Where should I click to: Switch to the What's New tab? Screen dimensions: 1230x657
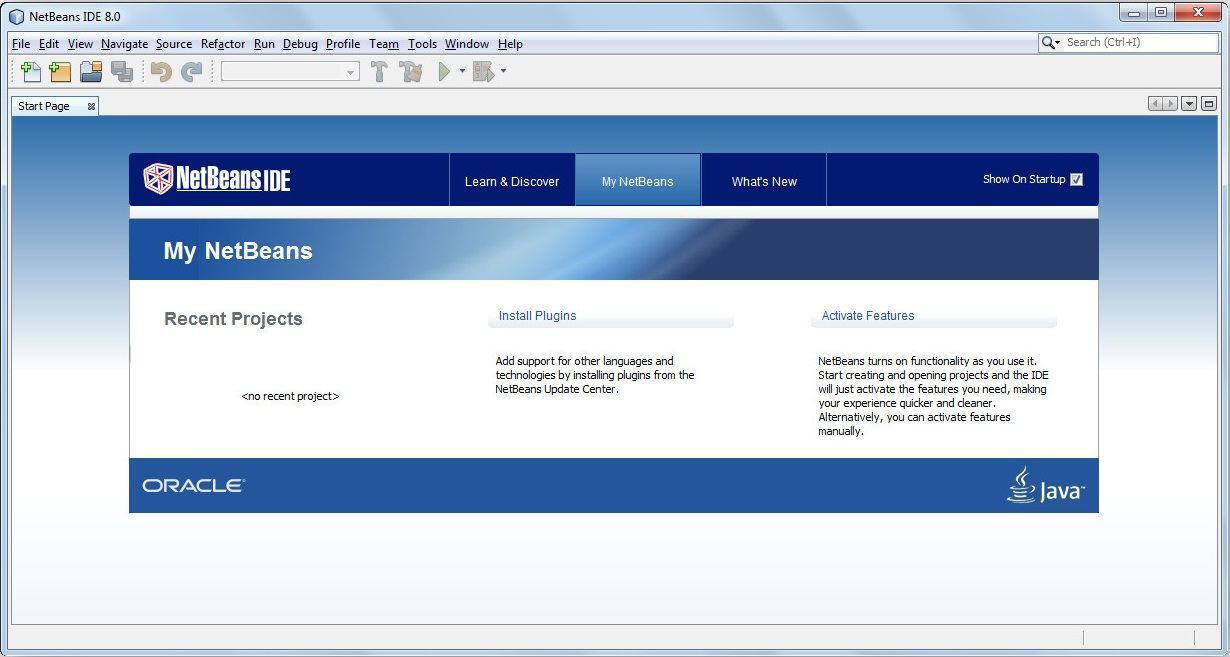point(763,180)
